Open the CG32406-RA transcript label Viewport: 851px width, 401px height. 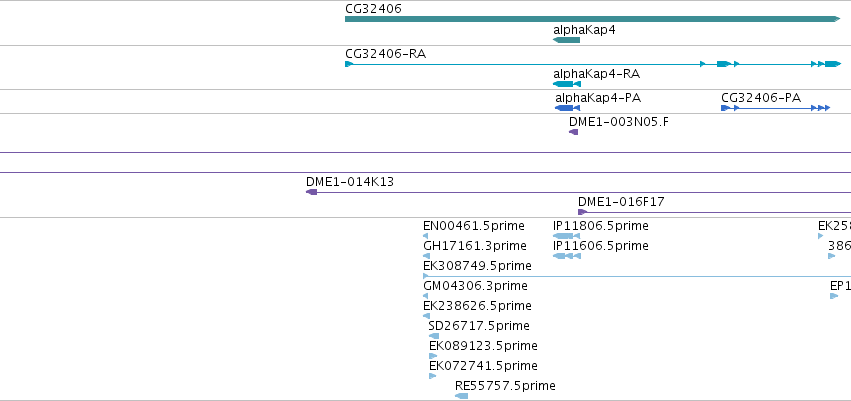pos(385,54)
